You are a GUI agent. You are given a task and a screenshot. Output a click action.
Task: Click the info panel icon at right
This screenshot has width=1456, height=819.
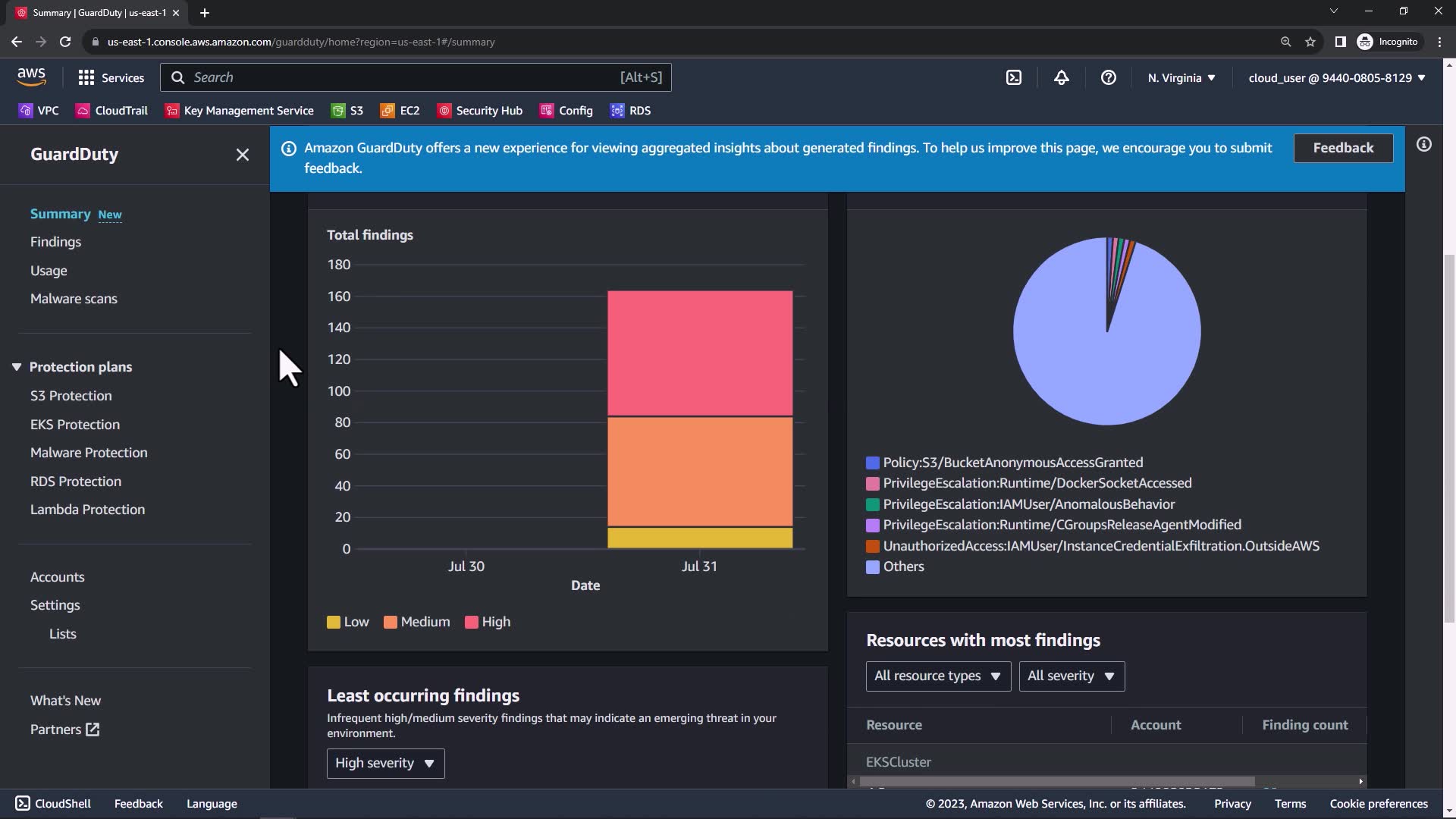tap(1423, 144)
